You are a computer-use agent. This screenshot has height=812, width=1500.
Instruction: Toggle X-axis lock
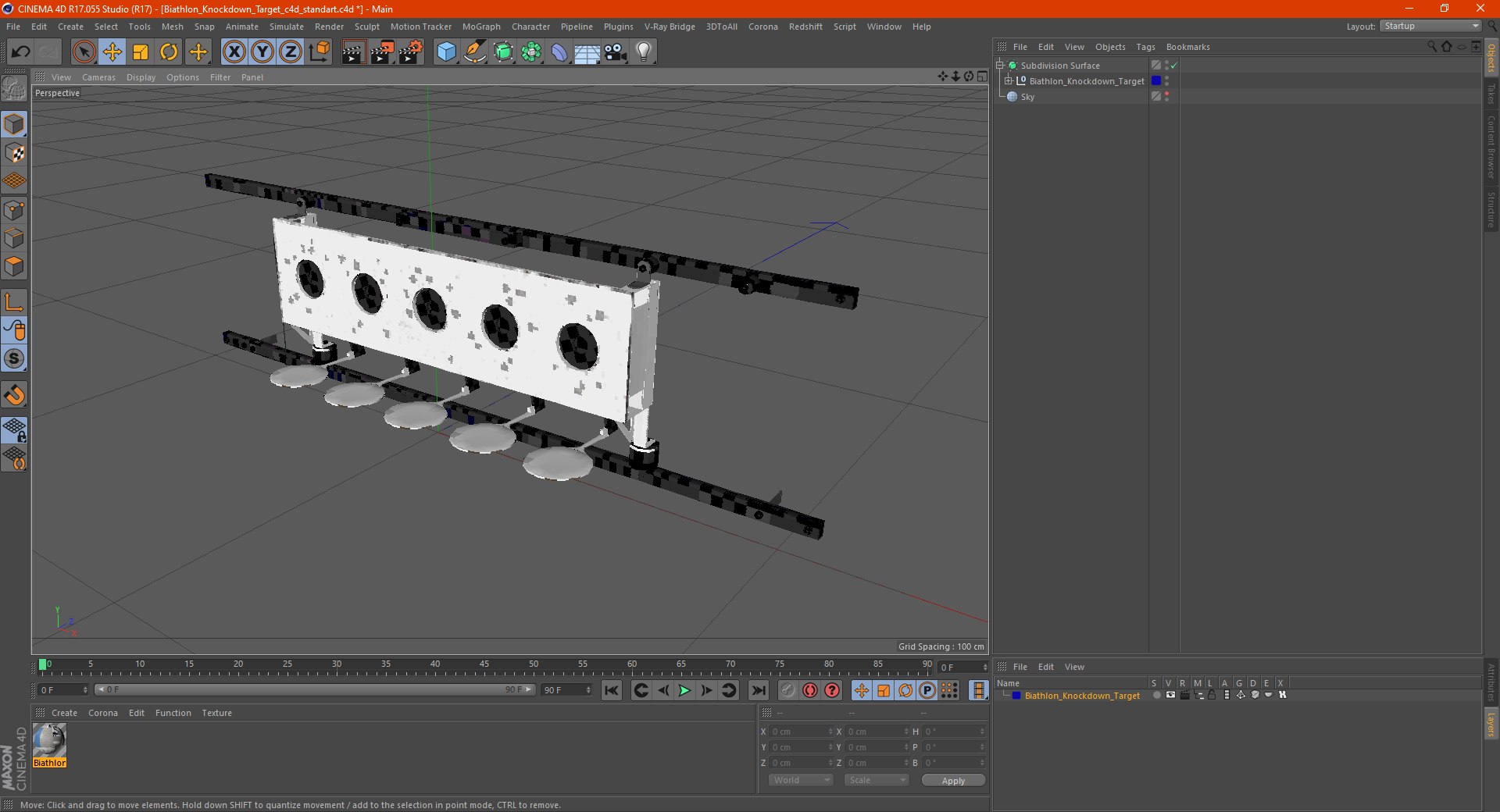(x=234, y=52)
